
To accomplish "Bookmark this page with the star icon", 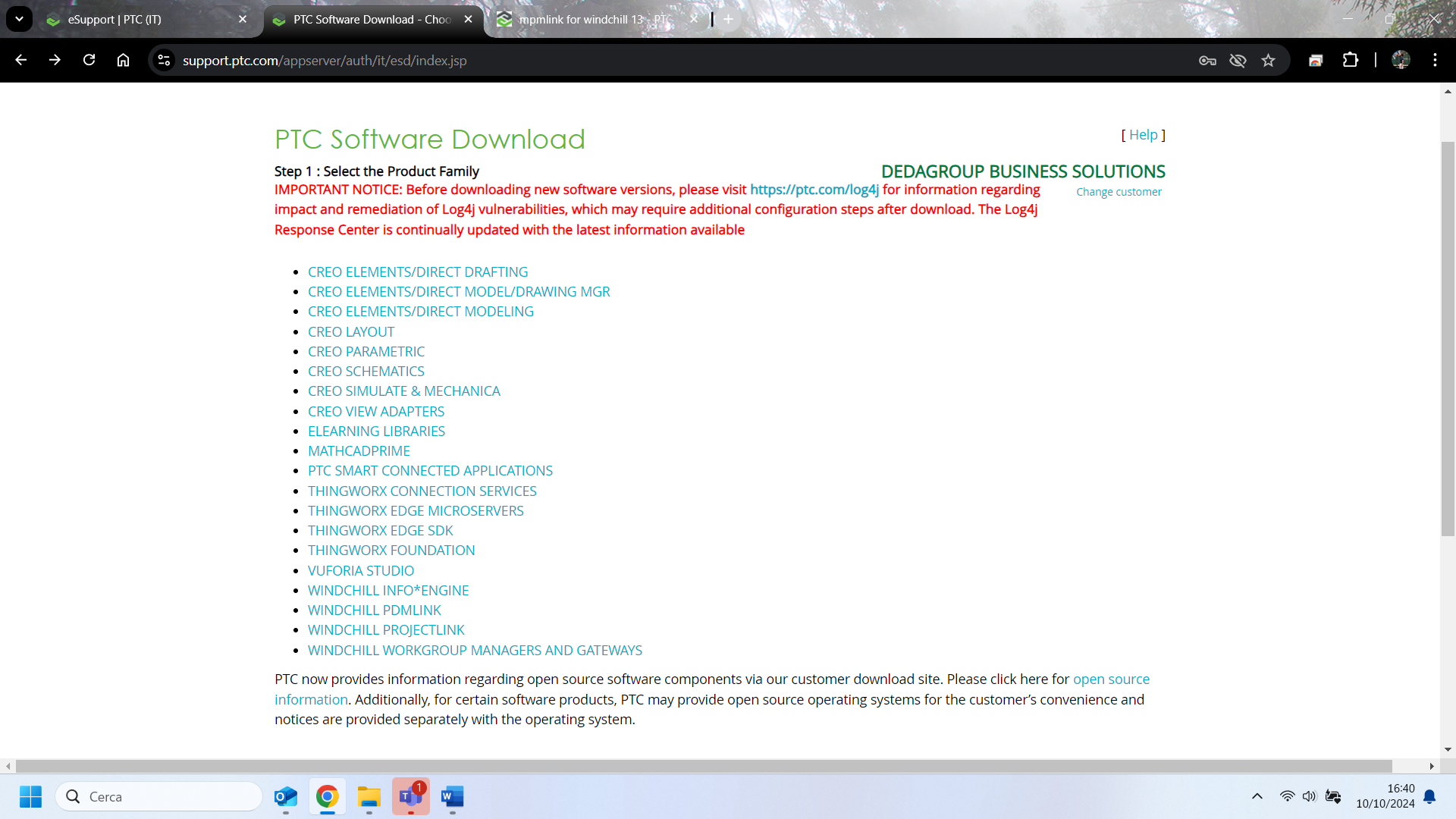I will pos(1268,61).
